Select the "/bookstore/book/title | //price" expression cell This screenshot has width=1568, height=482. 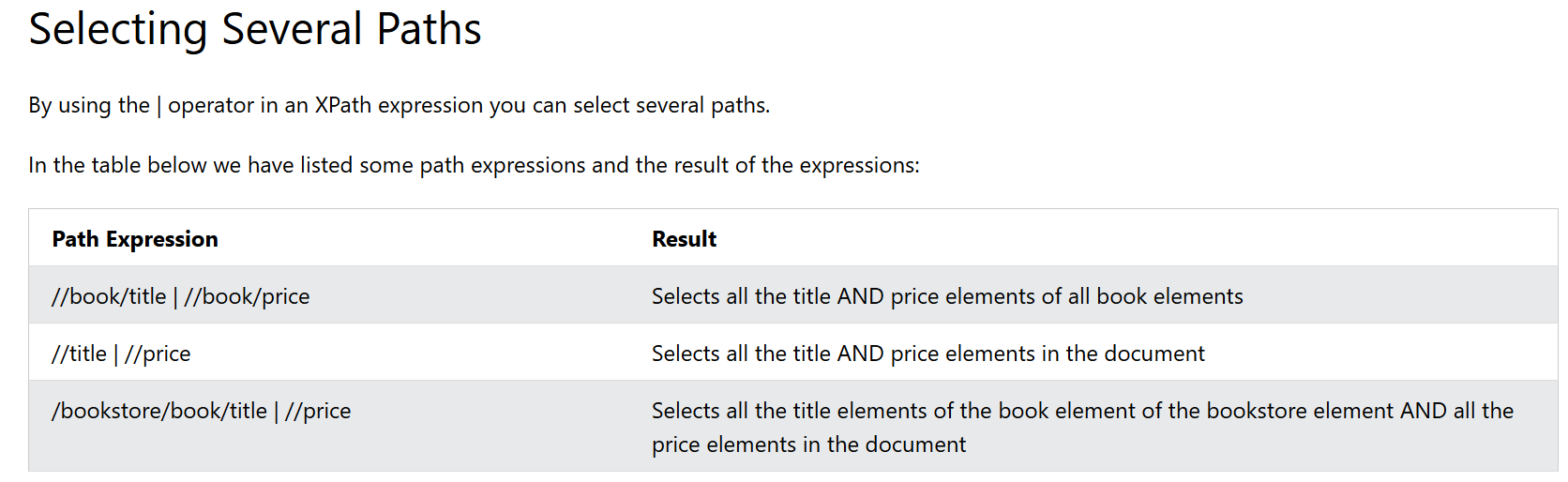(201, 411)
